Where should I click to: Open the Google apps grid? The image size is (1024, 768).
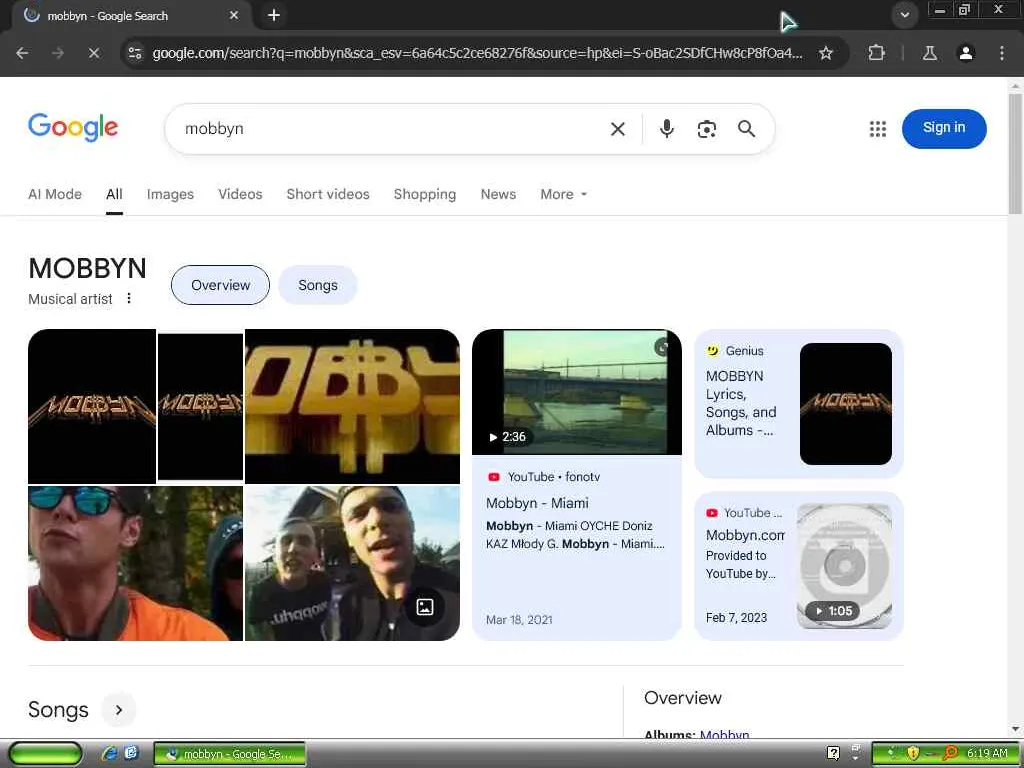878,129
